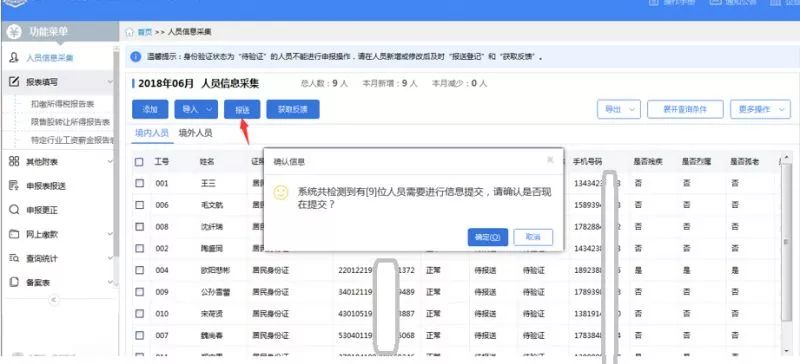Check the box for employee 008

[x=139, y=227]
